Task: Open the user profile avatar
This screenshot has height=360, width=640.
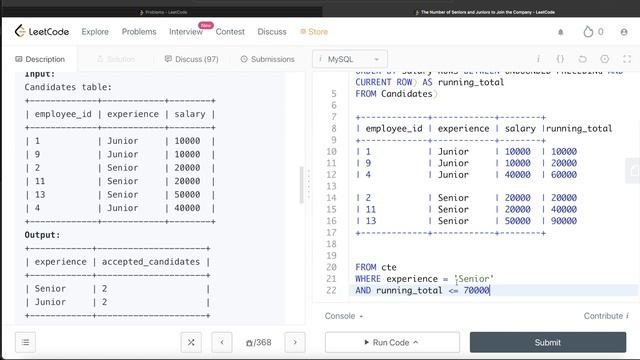Action: 624,32
